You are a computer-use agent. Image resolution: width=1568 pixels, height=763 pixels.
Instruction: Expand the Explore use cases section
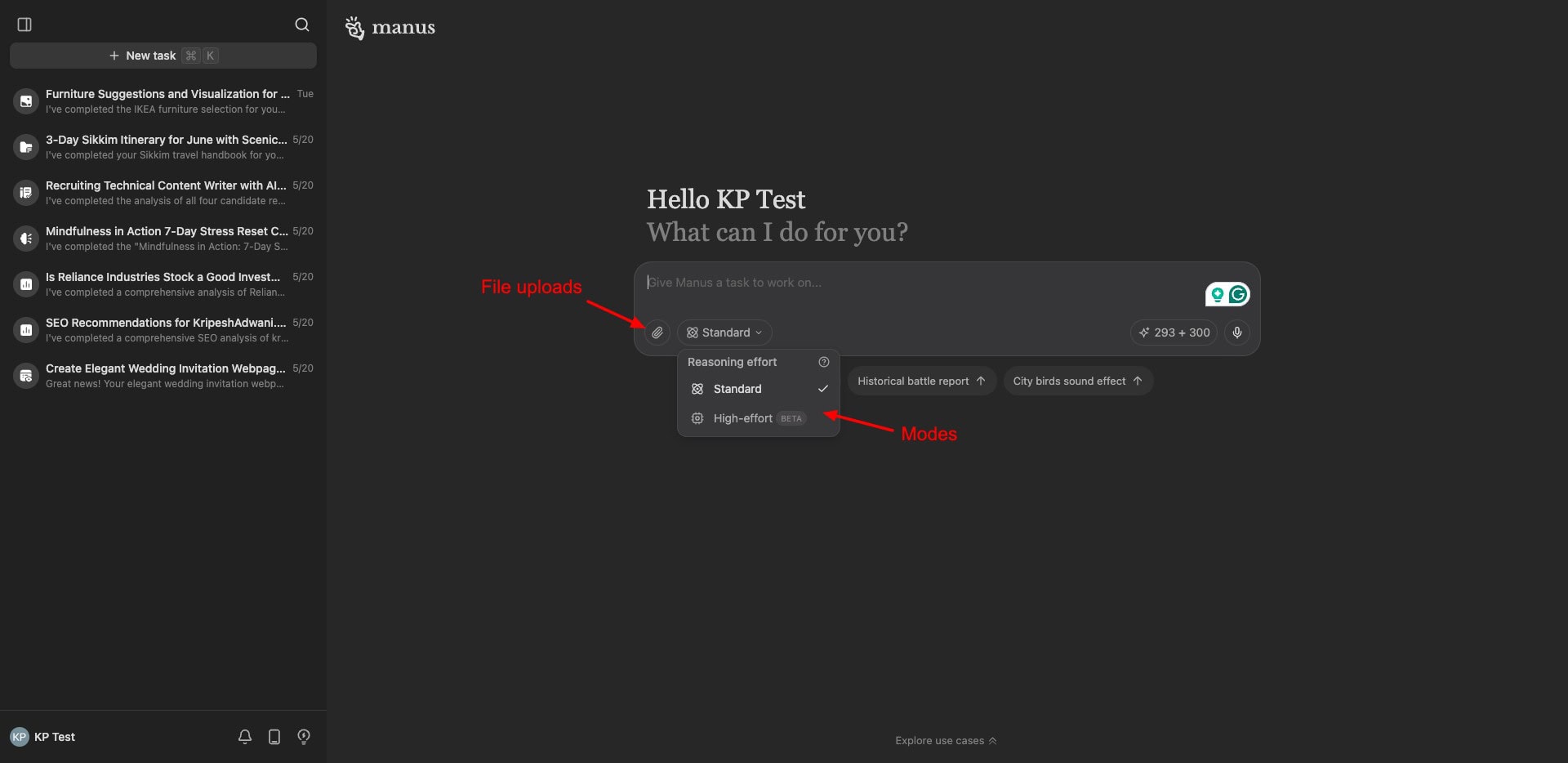(x=945, y=741)
